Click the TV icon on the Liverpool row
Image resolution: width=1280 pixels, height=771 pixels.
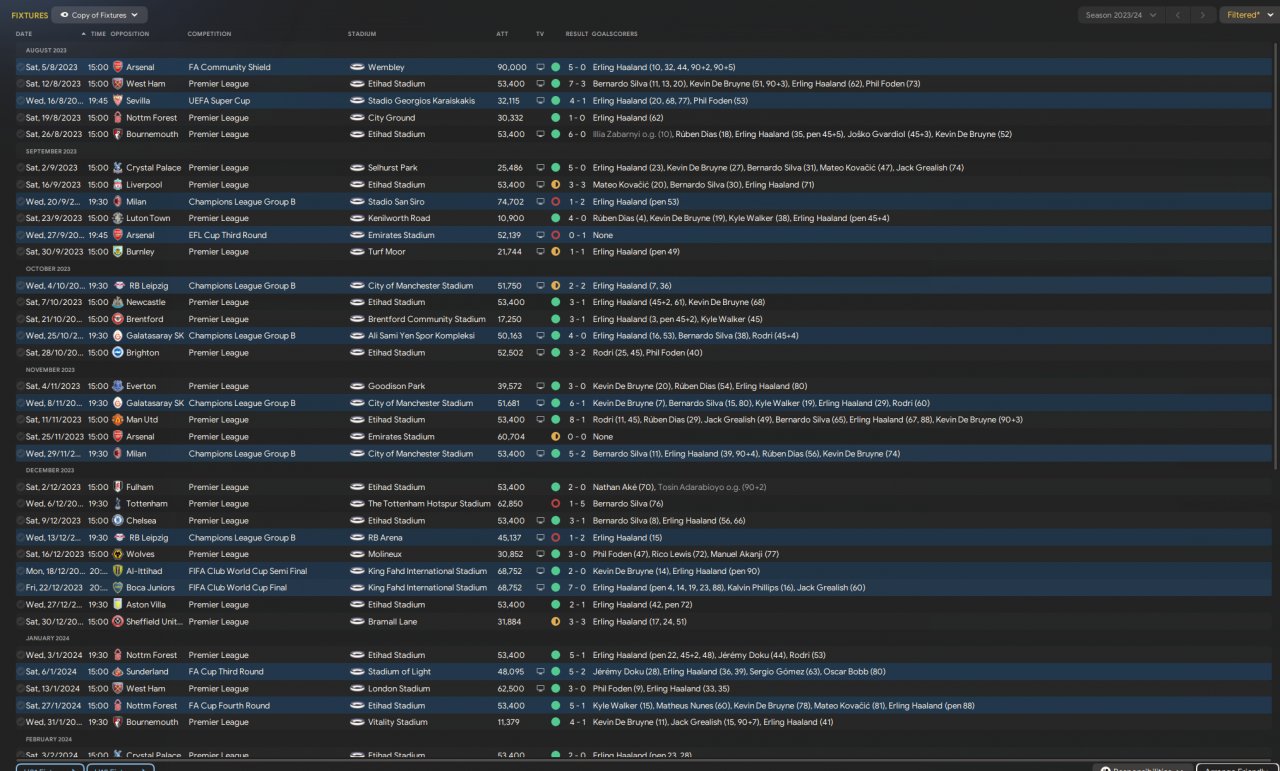pyautogui.click(x=541, y=185)
